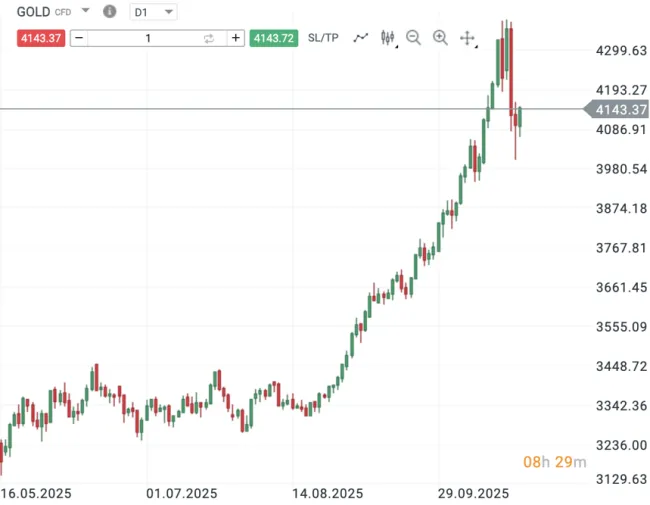The width and height of the screenshot is (650, 505).
Task: Click the trade volume input field
Action: [148, 38]
